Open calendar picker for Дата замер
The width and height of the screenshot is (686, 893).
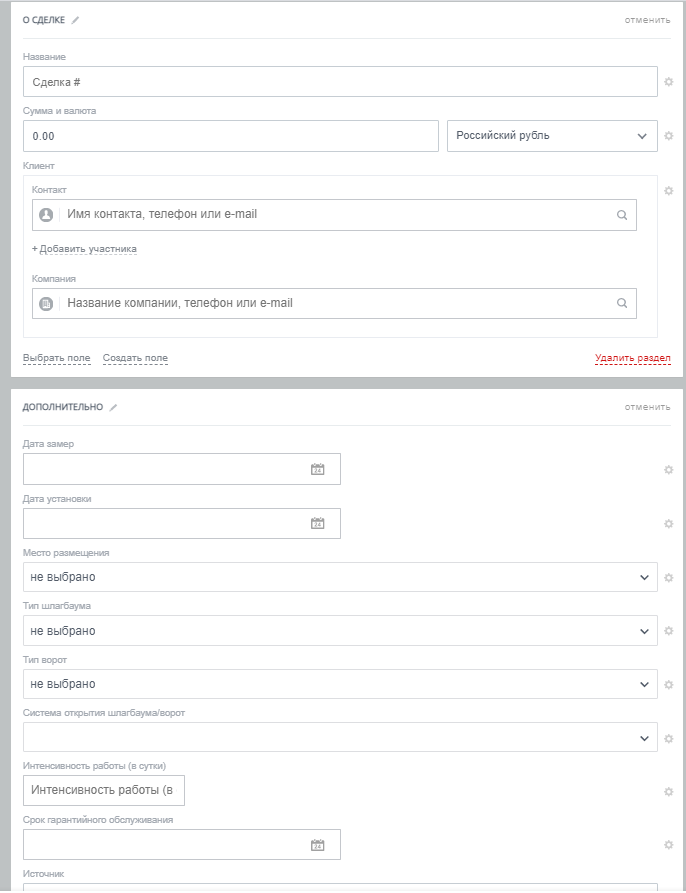tap(317, 469)
